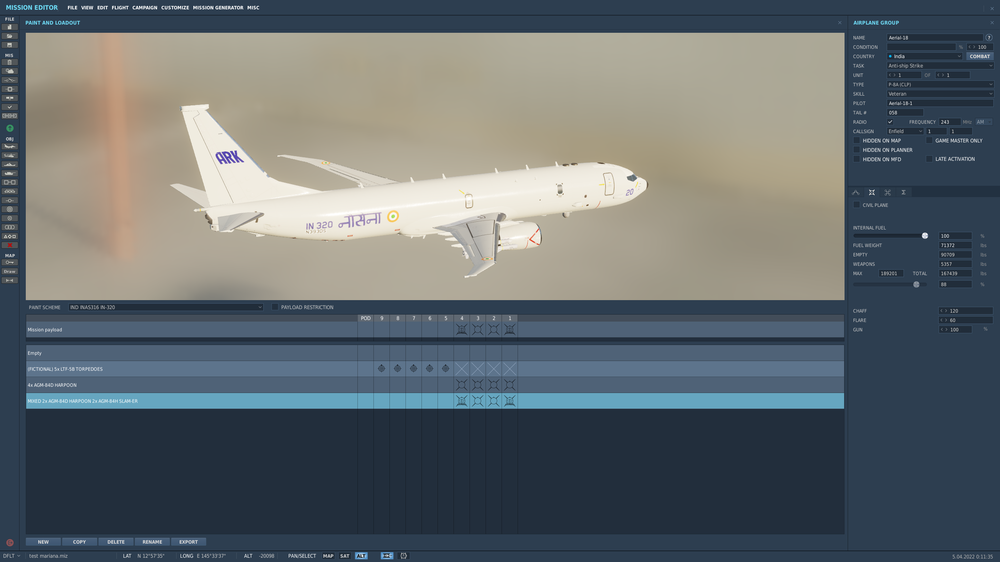Open the Paint Scheme dropdown
Image resolution: width=1000 pixels, height=562 pixels.
[x=166, y=307]
